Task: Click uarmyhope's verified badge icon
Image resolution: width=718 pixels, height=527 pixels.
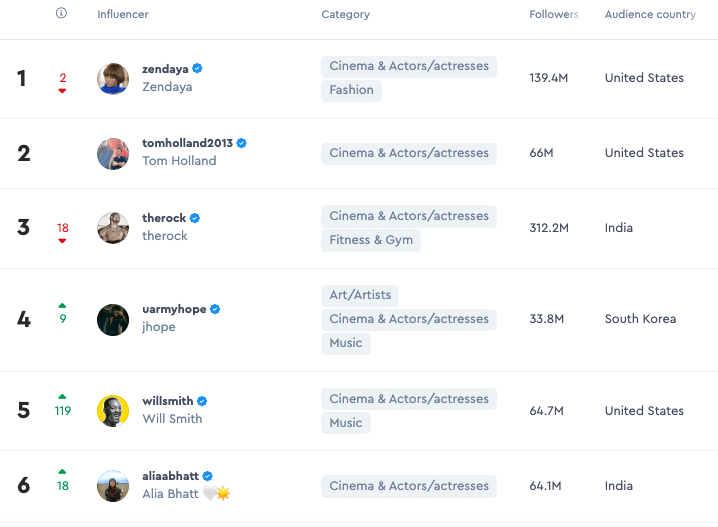Action: [x=215, y=309]
